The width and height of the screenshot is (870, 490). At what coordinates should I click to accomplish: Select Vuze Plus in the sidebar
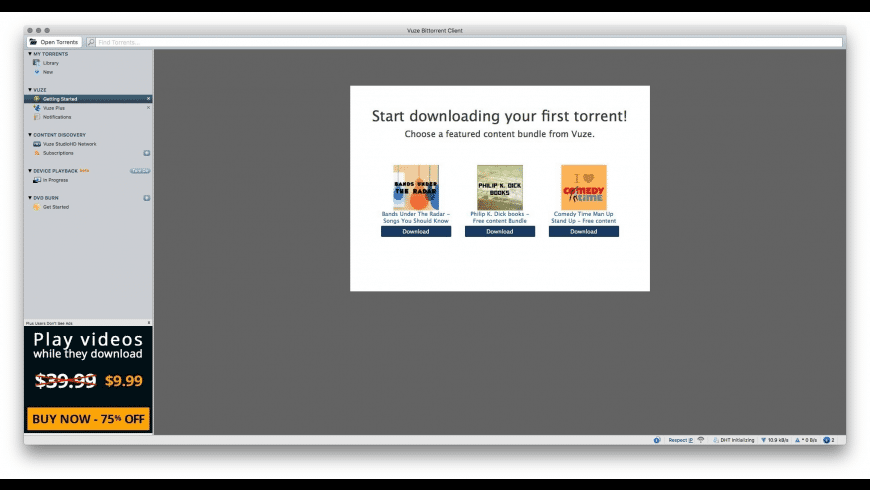click(53, 108)
